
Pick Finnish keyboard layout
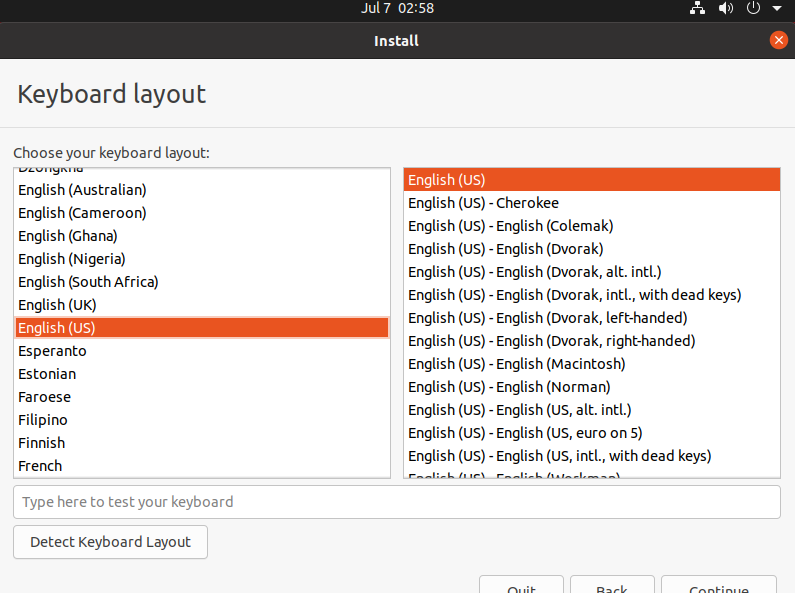pyautogui.click(x=41, y=443)
